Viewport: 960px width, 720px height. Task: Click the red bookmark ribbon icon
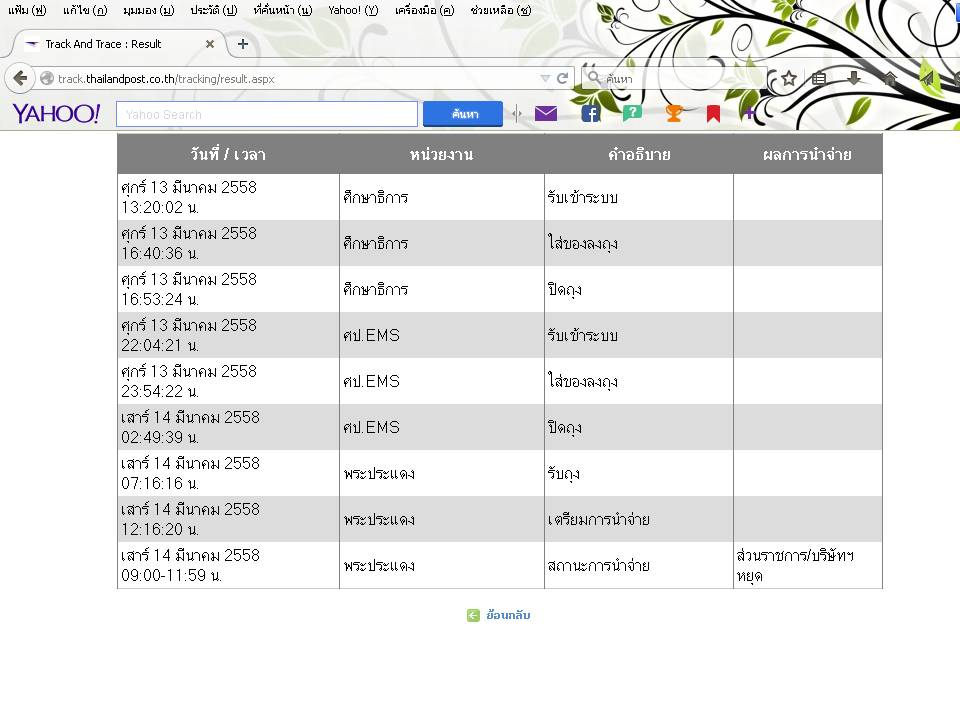(713, 114)
